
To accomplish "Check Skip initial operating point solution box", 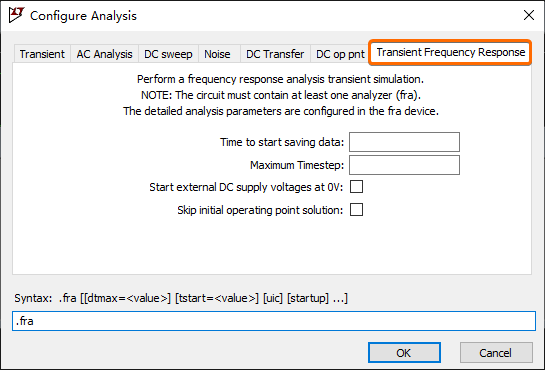I will pyautogui.click(x=356, y=209).
